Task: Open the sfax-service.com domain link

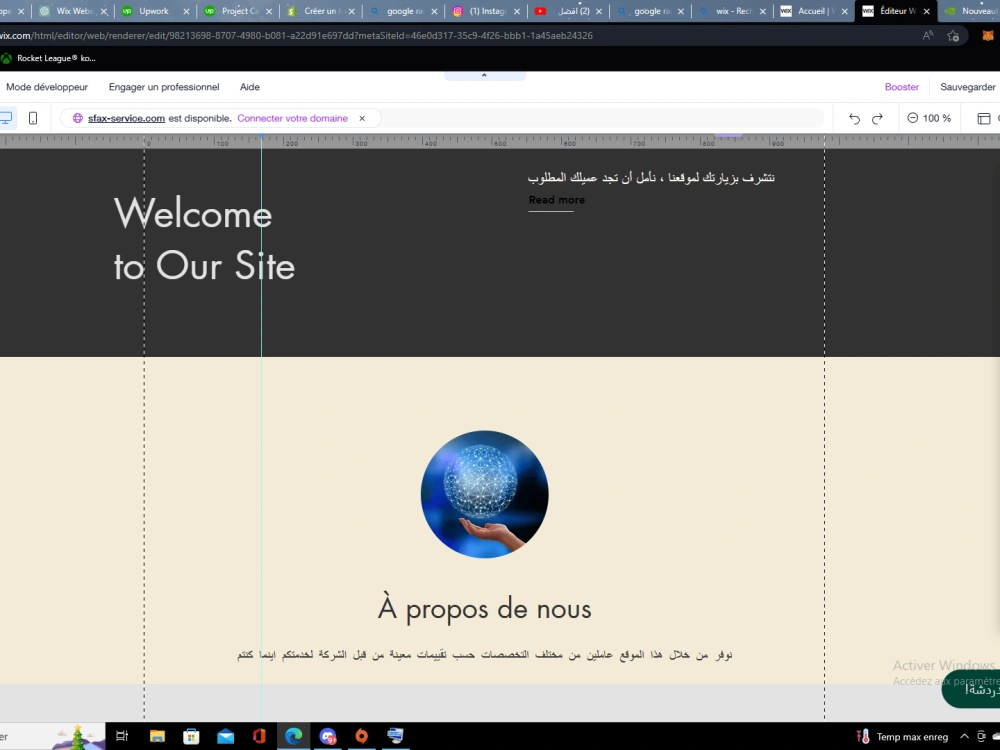Action: 126,118
